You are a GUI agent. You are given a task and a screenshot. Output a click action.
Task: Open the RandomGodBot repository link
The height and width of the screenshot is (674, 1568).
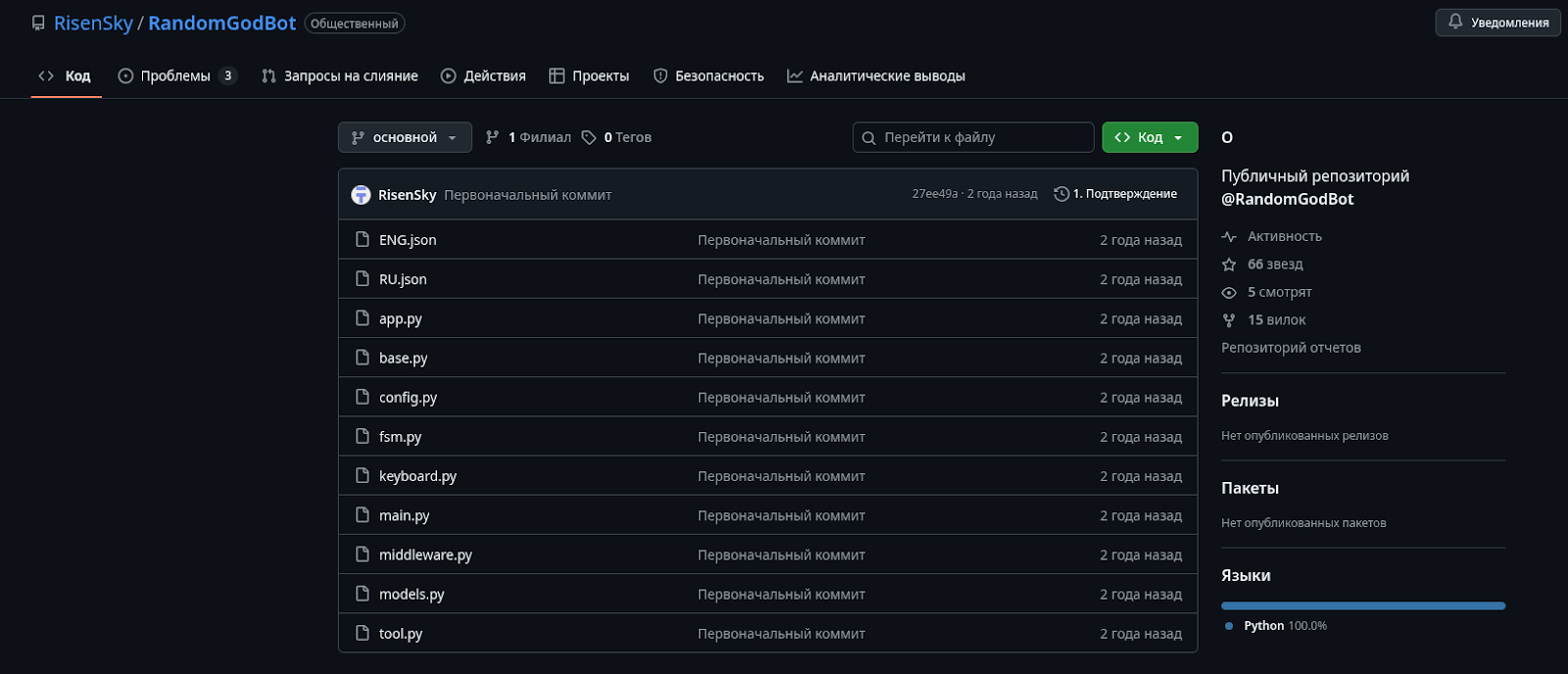tap(221, 24)
